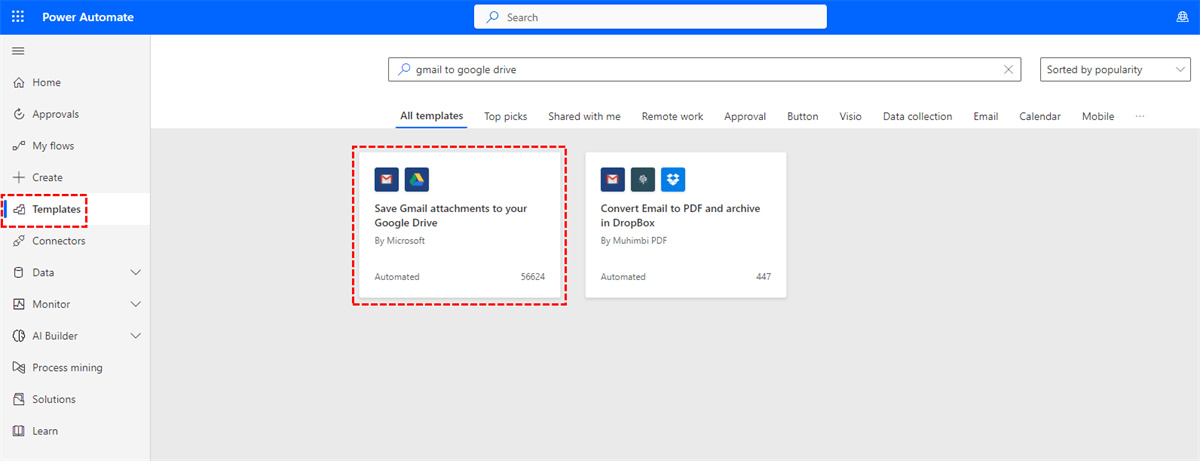
Task: Click the Solutions sidebar icon
Action: tap(18, 399)
